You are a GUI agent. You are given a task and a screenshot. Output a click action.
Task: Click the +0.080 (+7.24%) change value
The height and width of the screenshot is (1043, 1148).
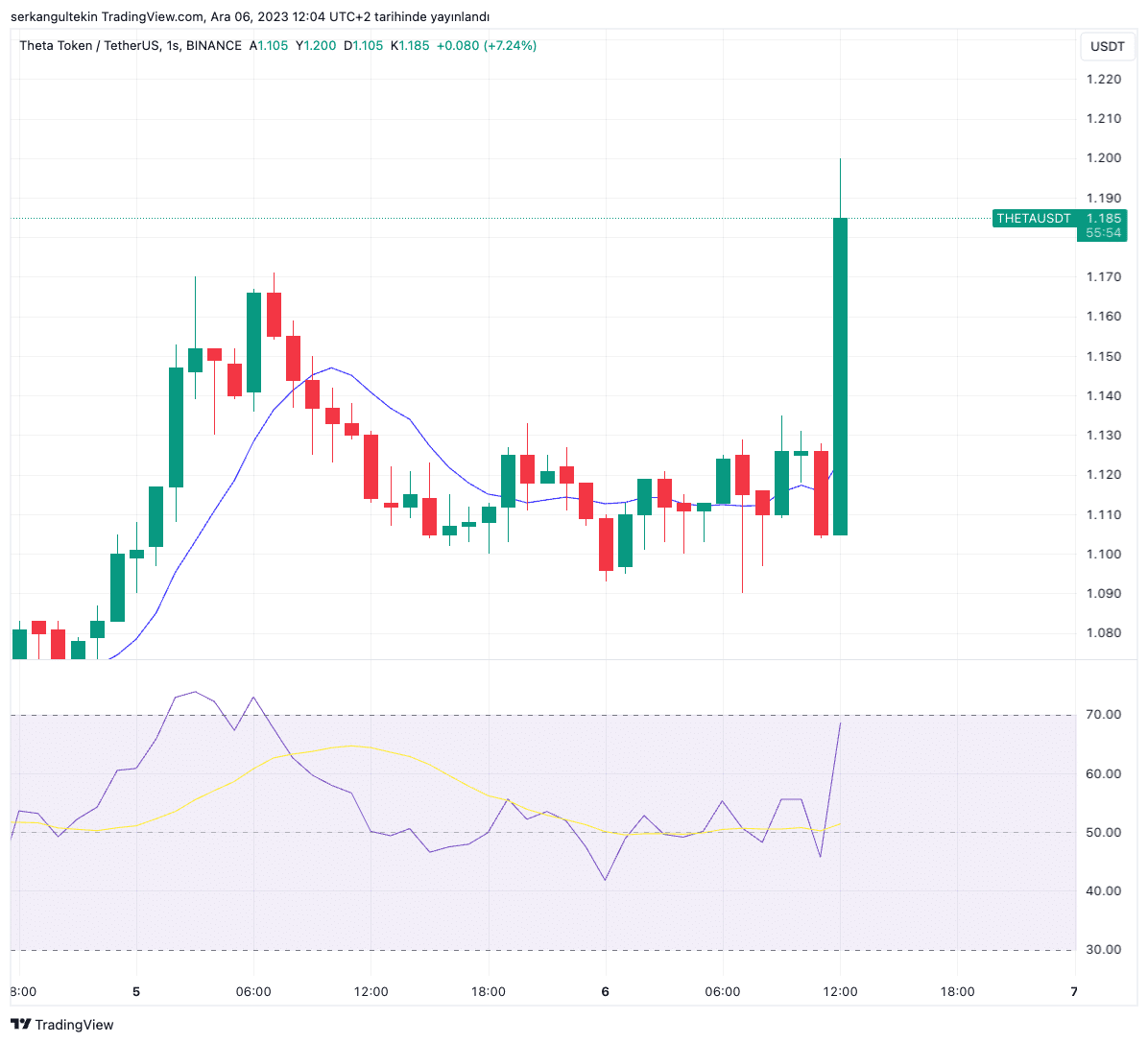coord(487,46)
